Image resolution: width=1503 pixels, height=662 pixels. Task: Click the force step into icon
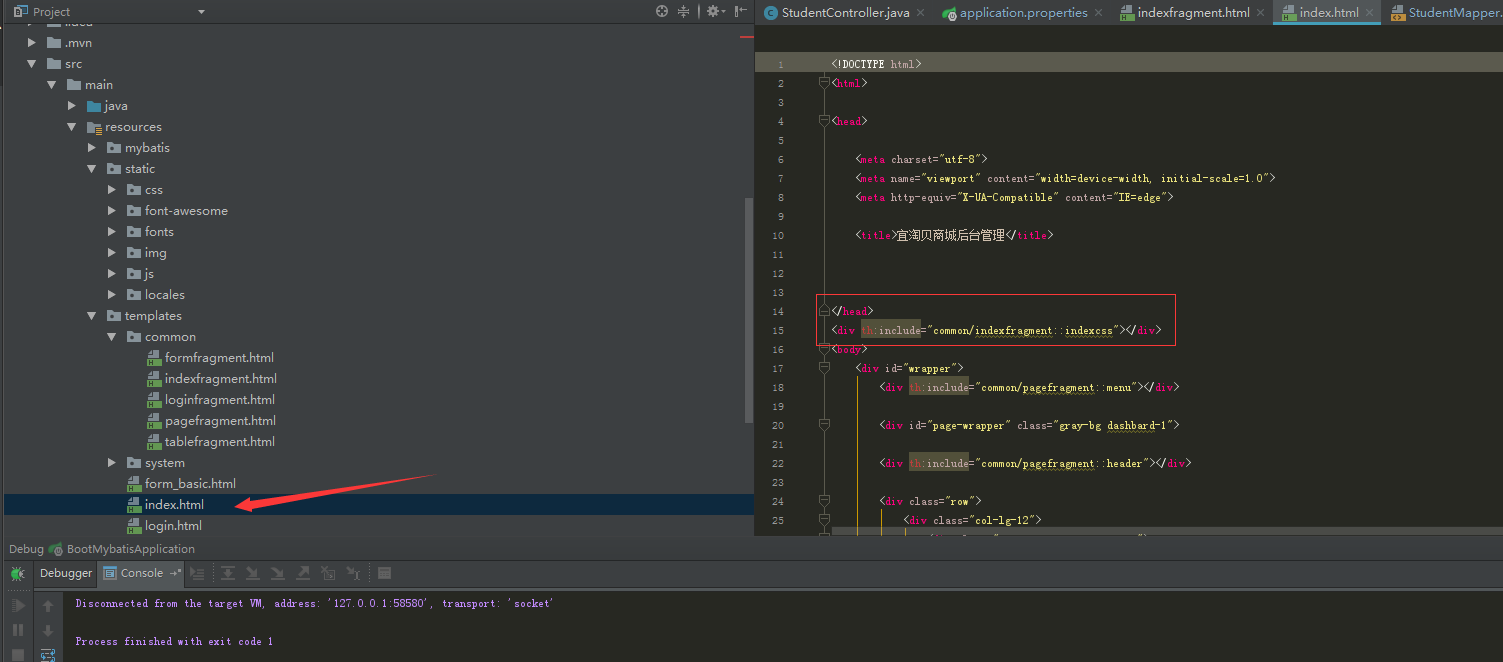(x=278, y=574)
